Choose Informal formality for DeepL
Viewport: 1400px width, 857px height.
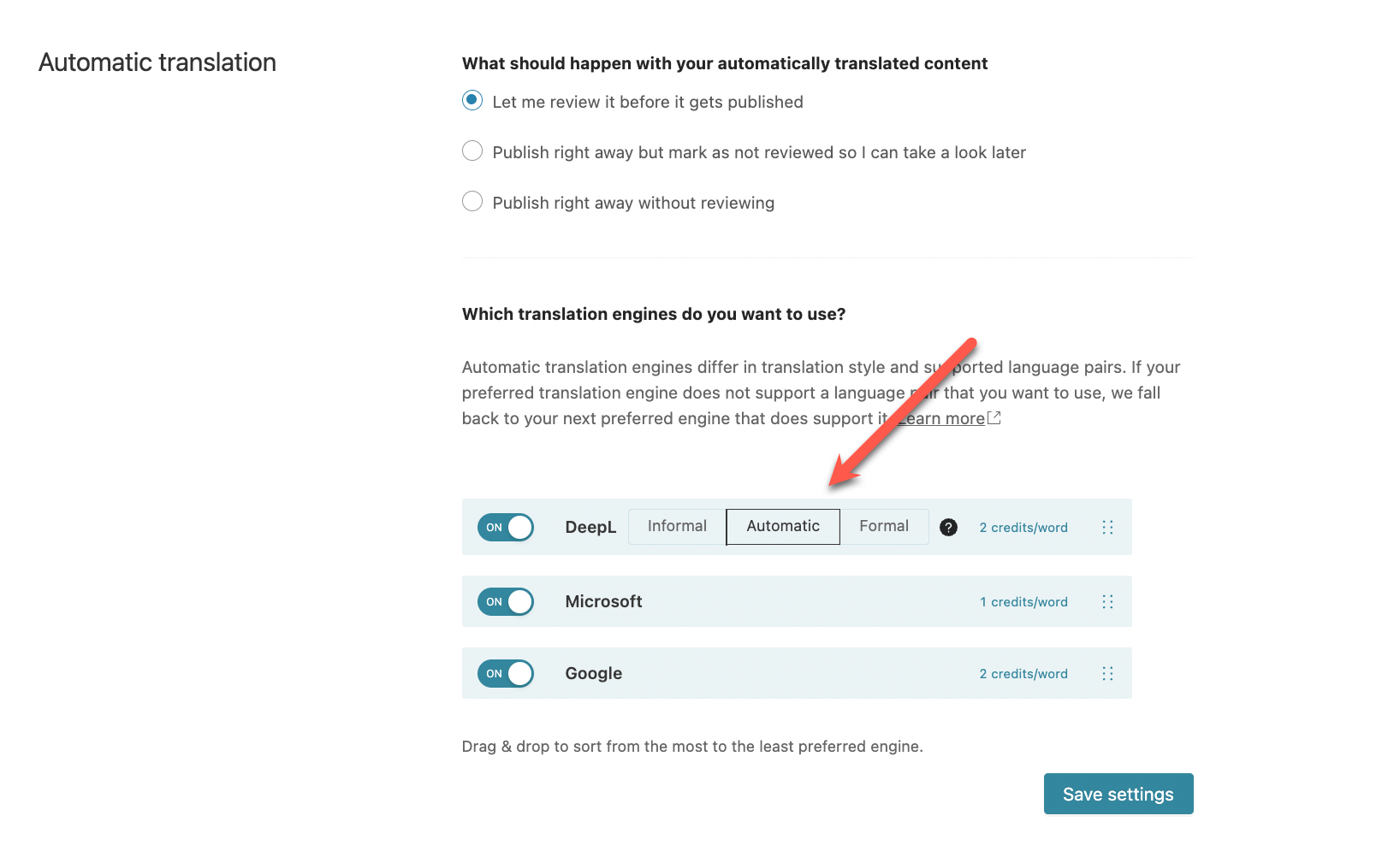677,527
